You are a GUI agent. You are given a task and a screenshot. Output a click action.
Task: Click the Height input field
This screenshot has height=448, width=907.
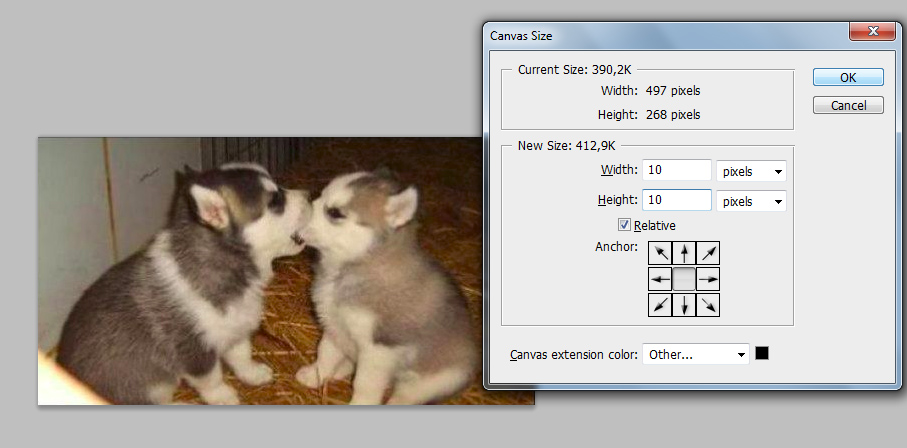coord(677,200)
